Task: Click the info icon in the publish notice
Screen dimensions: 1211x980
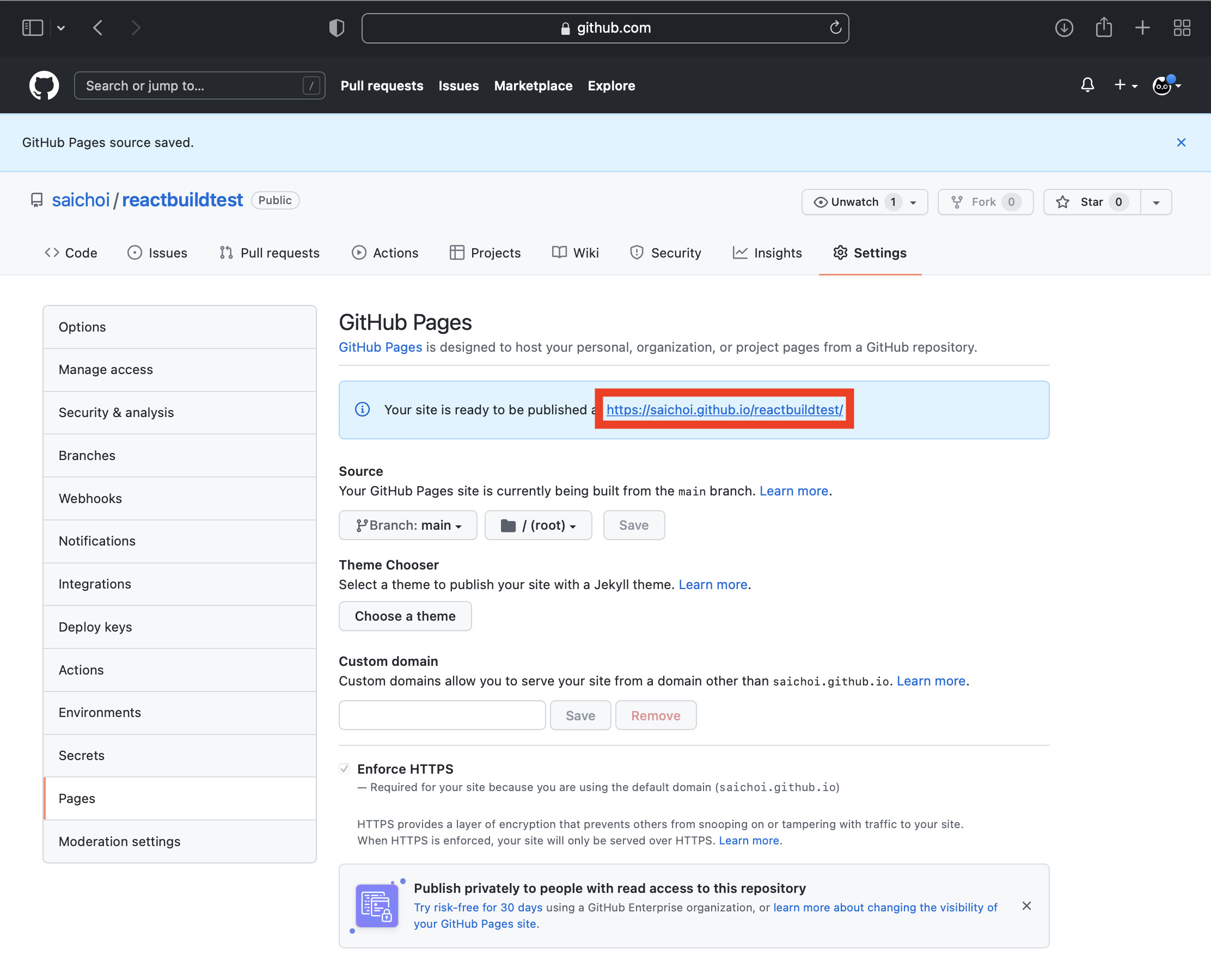Action: 363,409
